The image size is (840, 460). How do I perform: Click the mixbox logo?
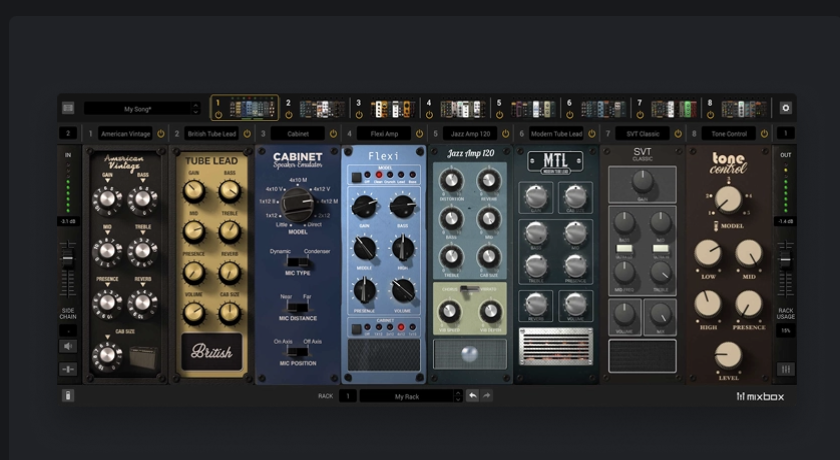(x=760, y=396)
